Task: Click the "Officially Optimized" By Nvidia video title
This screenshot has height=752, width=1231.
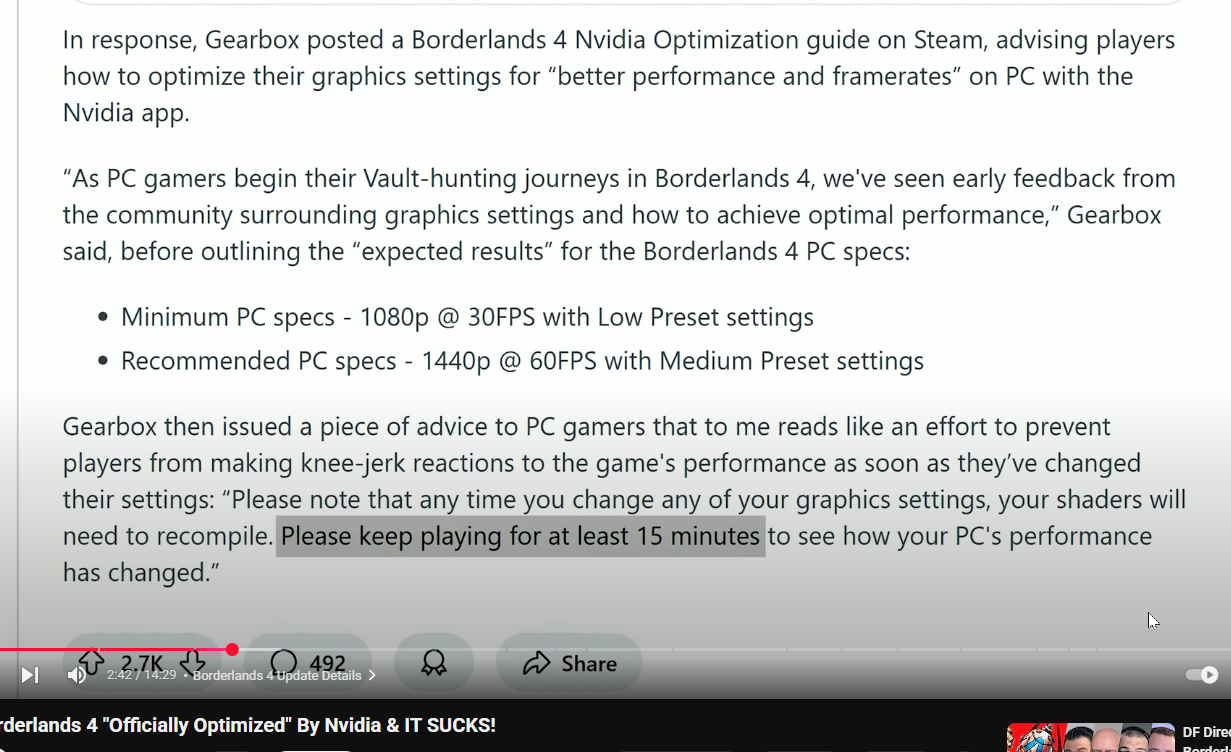Action: click(x=248, y=725)
